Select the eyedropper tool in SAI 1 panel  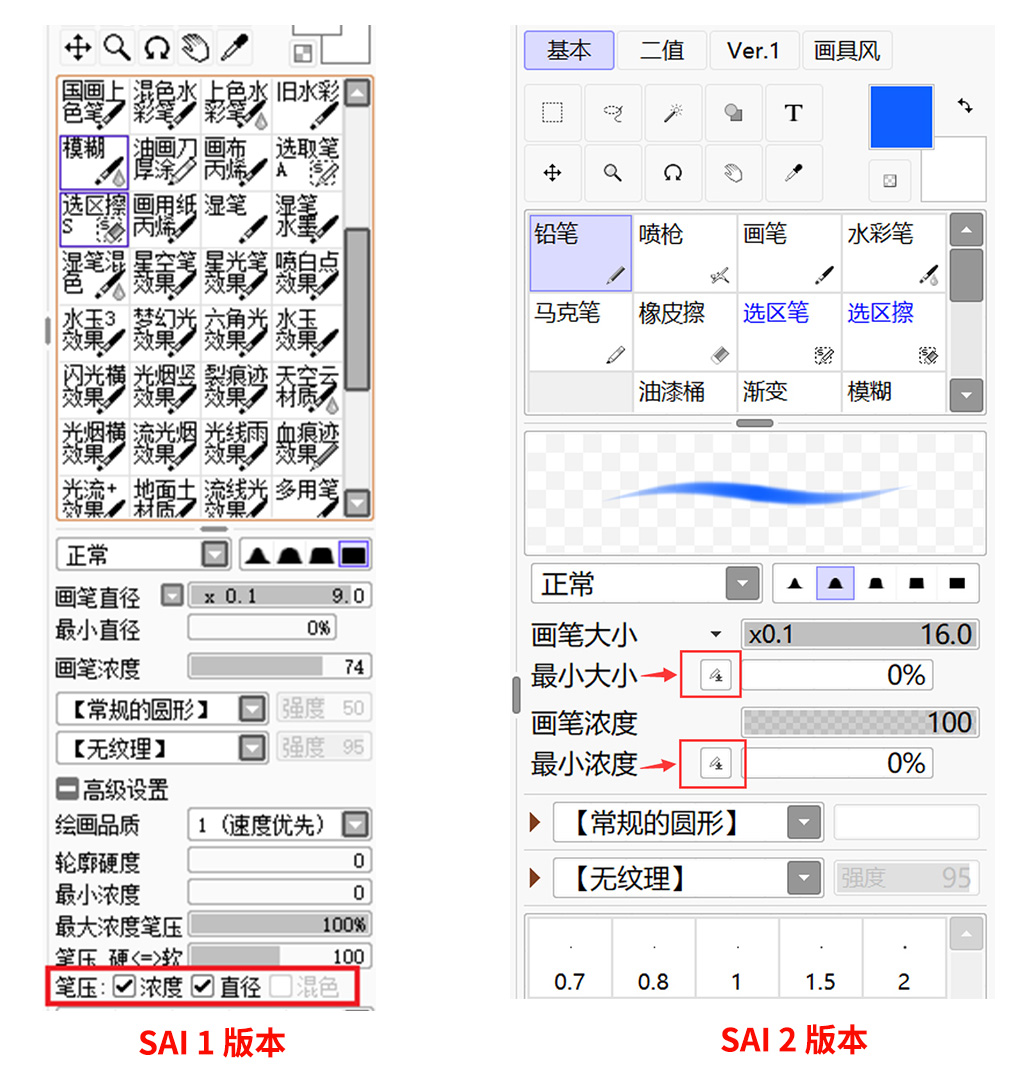coord(235,48)
